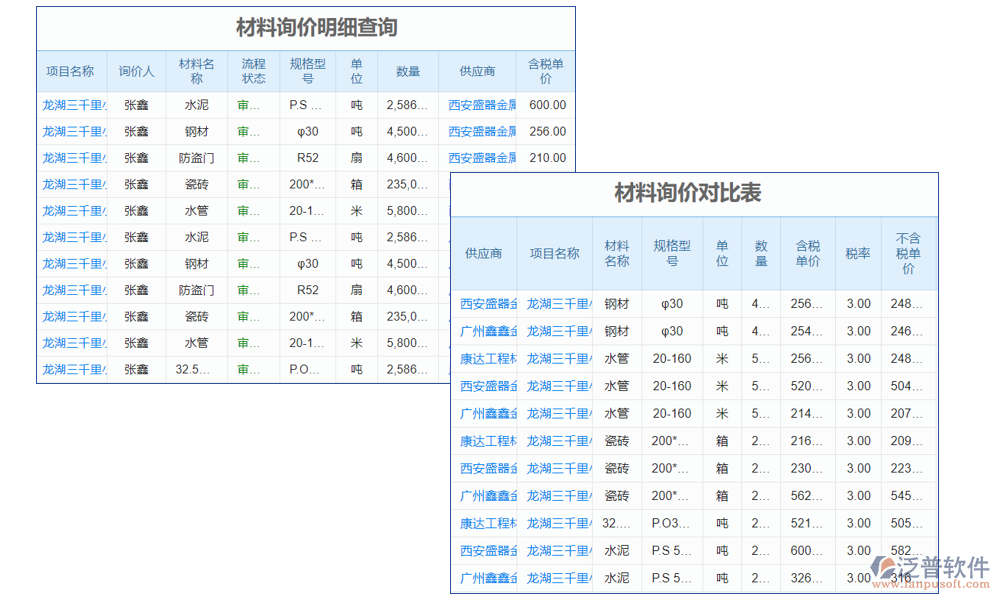Open project link in the first 明细查询 row
The width and height of the screenshot is (1000, 600).
(74, 104)
